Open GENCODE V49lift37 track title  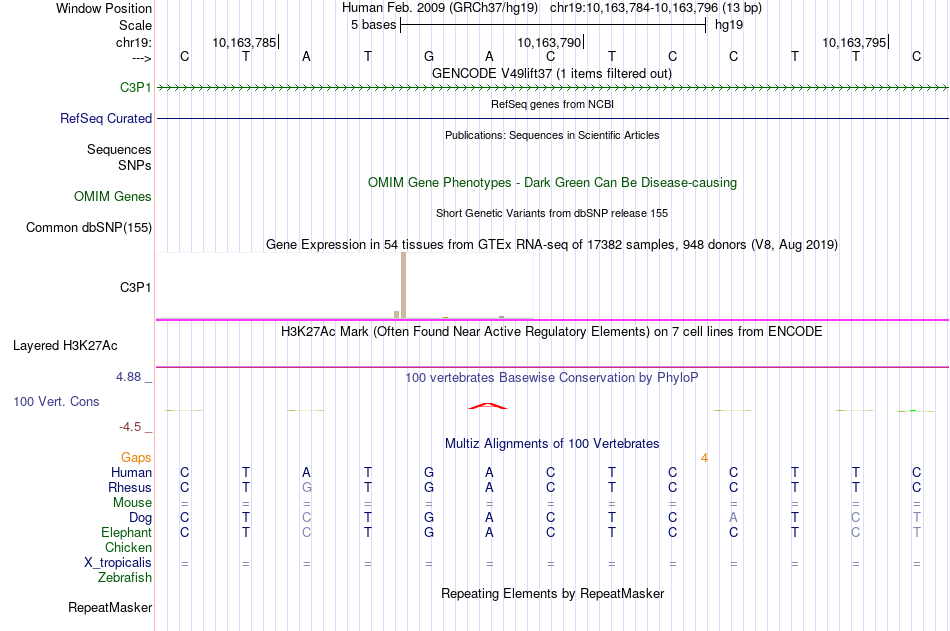tap(552, 73)
